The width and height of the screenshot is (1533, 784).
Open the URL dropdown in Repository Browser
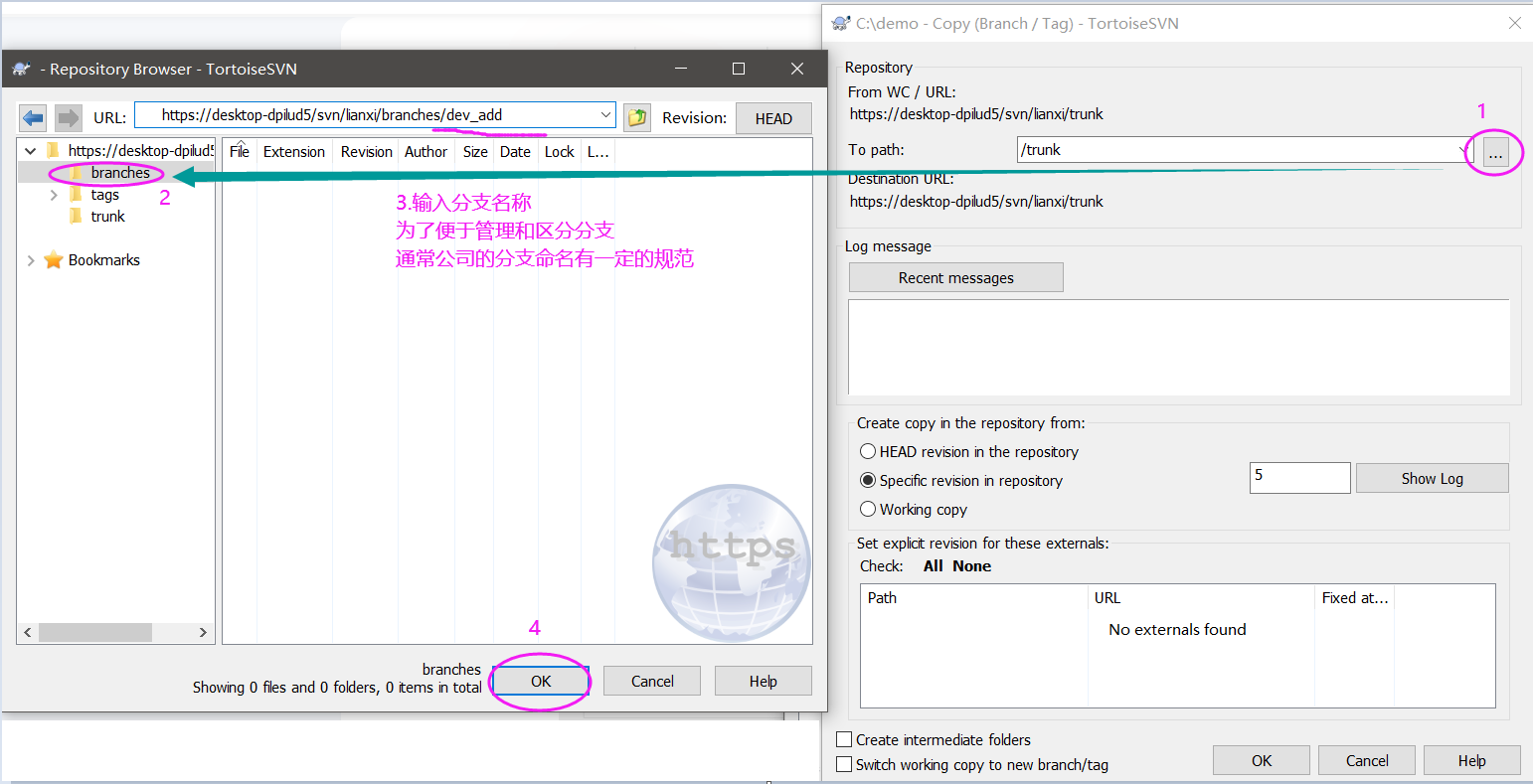[605, 115]
